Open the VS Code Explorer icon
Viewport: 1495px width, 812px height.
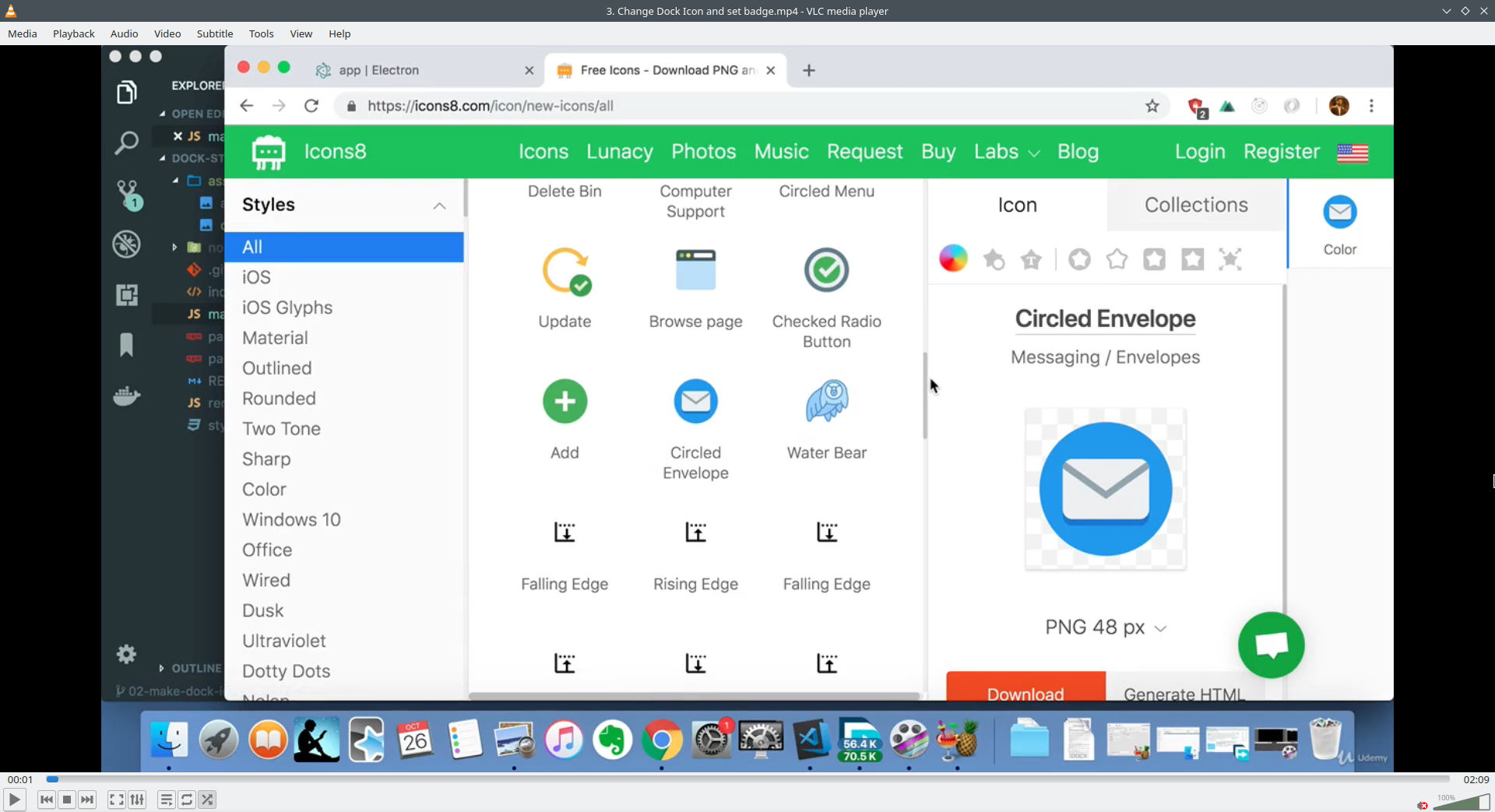127,93
